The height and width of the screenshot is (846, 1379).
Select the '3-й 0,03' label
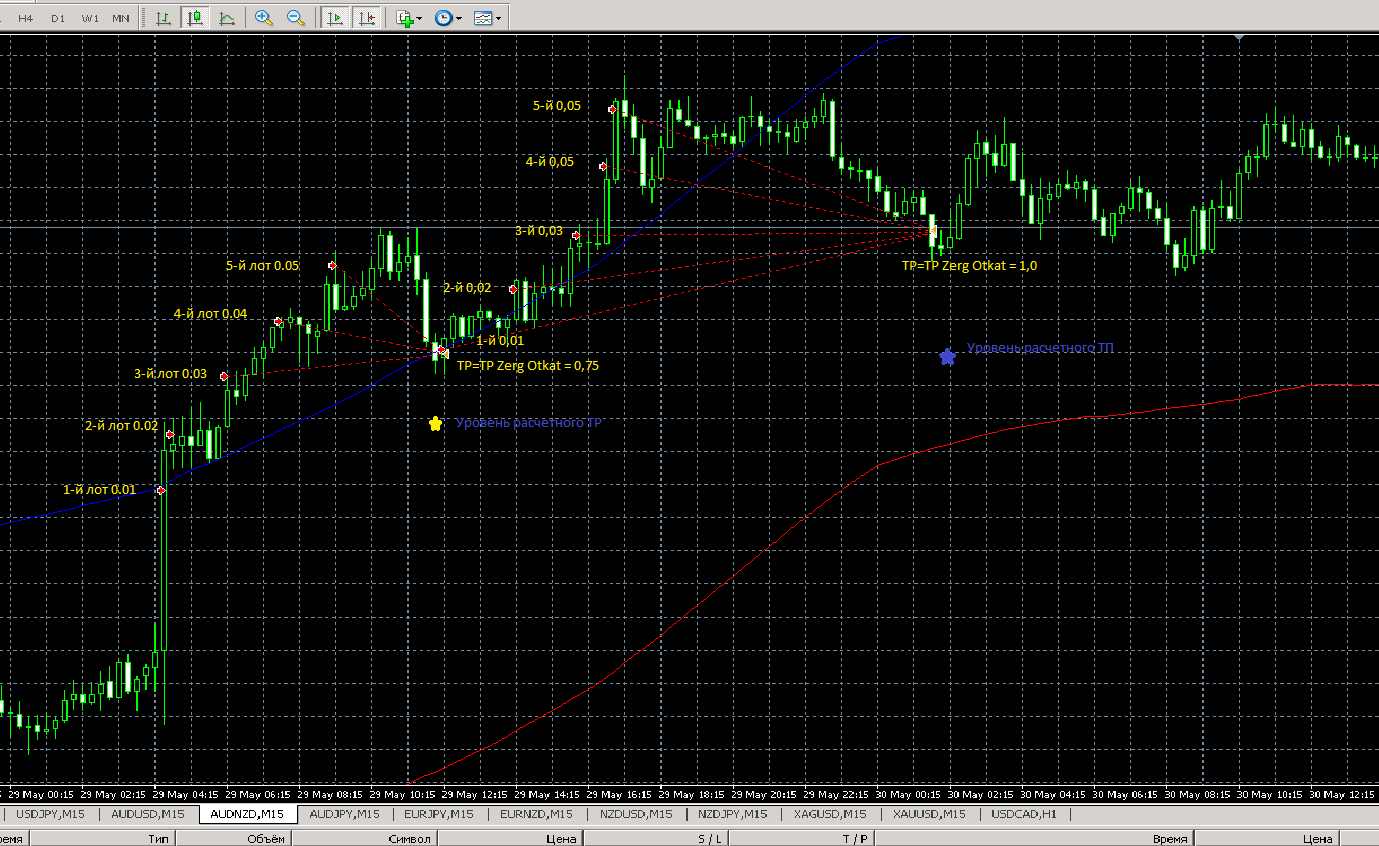539,231
